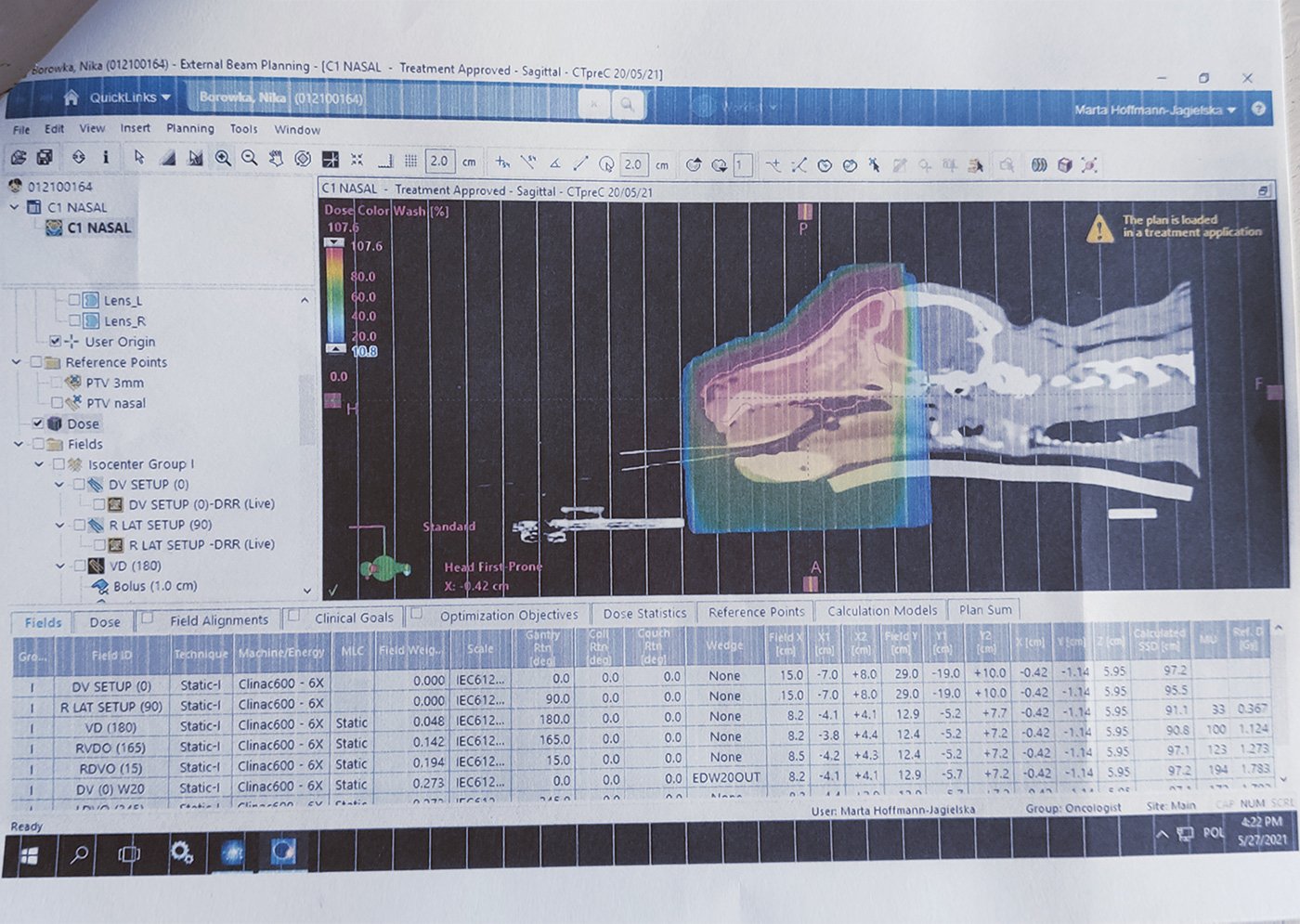
Task: Select the Bolus (1.0 cm) tree item
Action: tap(145, 586)
